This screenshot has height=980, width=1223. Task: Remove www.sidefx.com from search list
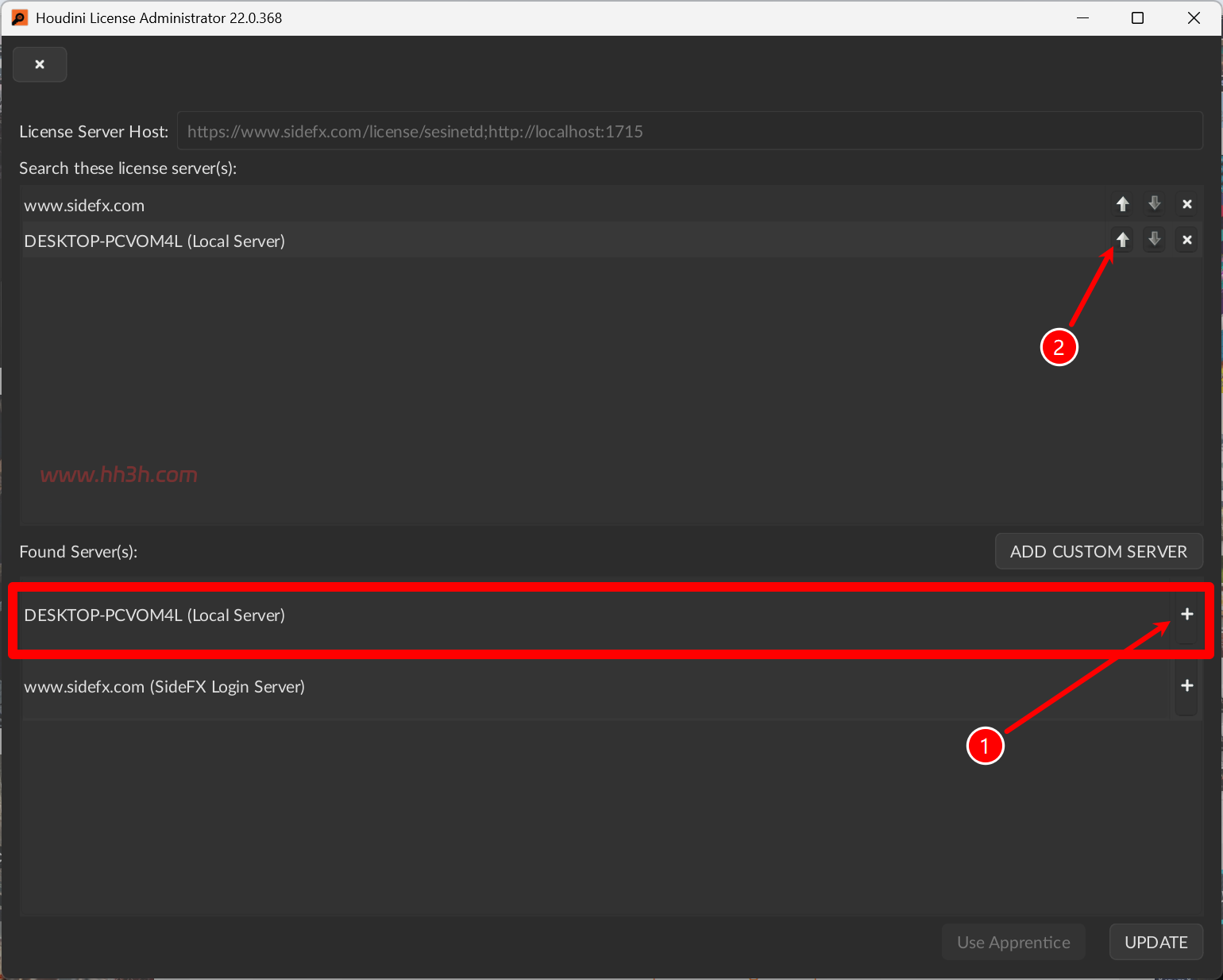click(x=1186, y=204)
